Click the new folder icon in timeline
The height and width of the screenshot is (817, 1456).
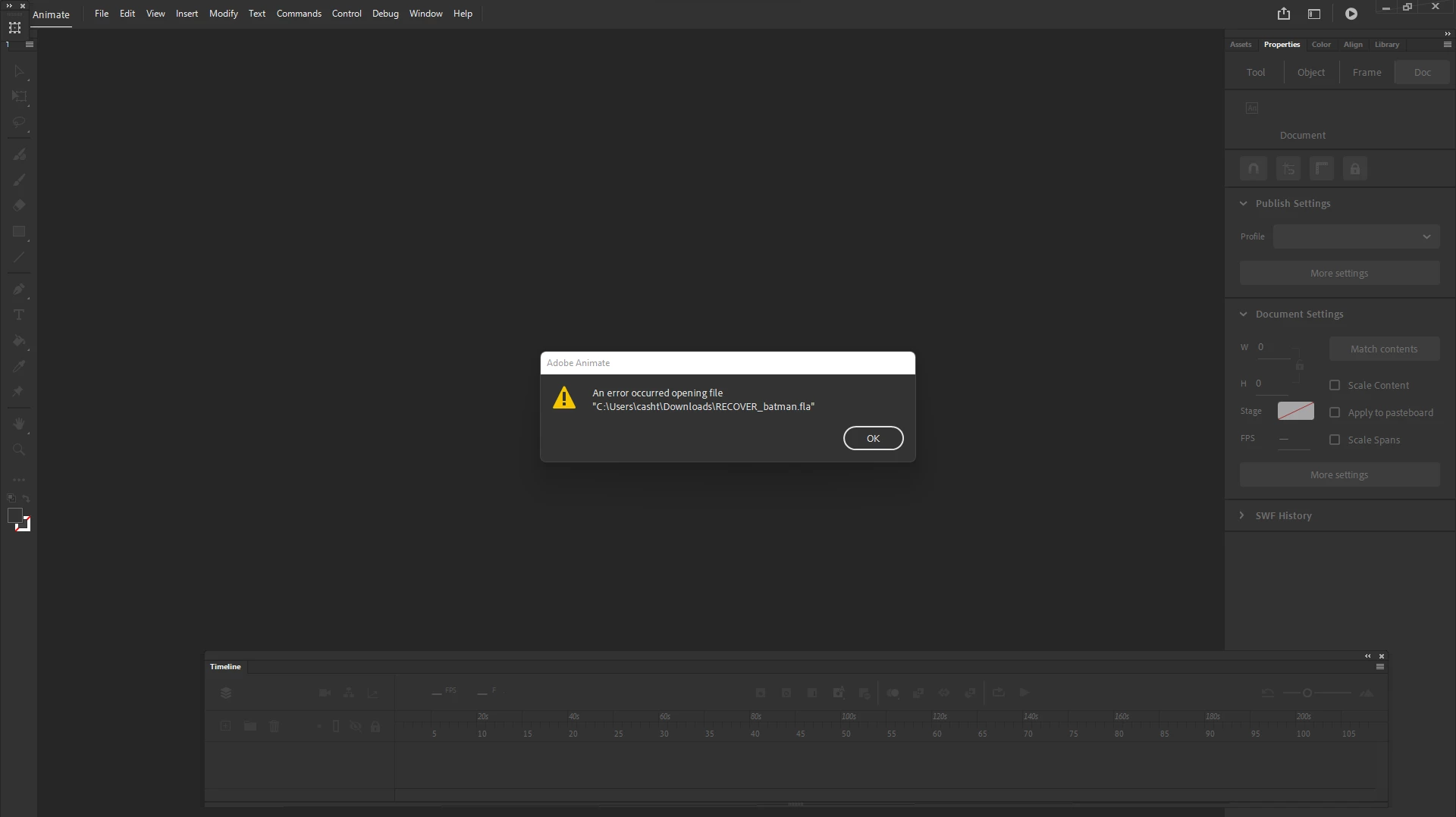pyautogui.click(x=249, y=726)
